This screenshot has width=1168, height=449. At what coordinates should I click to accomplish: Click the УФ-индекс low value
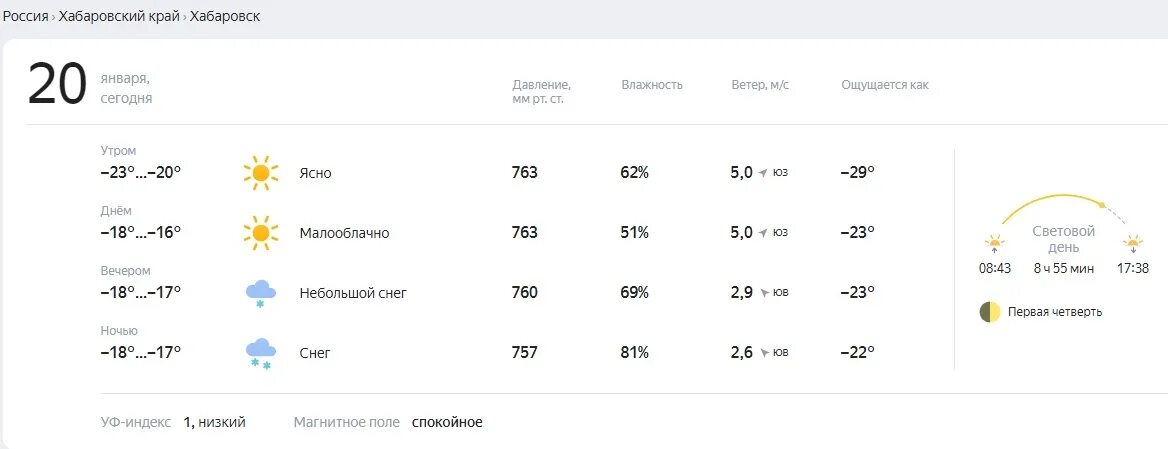pyautogui.click(x=214, y=422)
